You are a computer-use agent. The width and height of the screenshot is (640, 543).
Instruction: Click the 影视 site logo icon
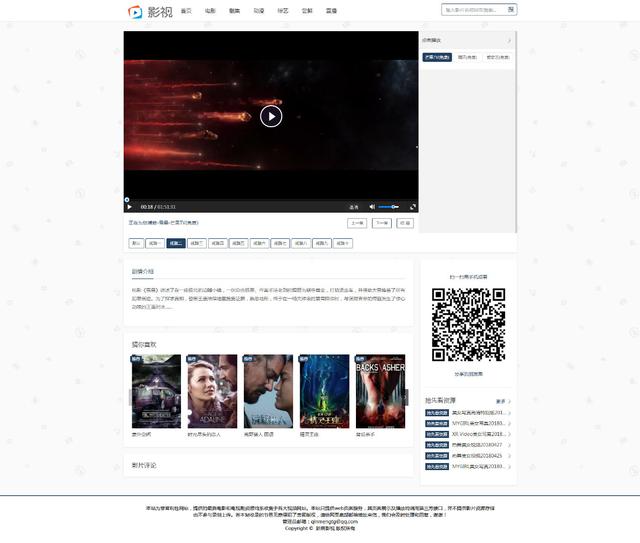pos(135,12)
